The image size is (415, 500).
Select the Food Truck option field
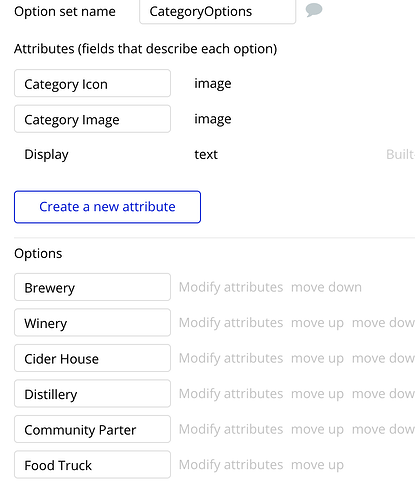92,465
